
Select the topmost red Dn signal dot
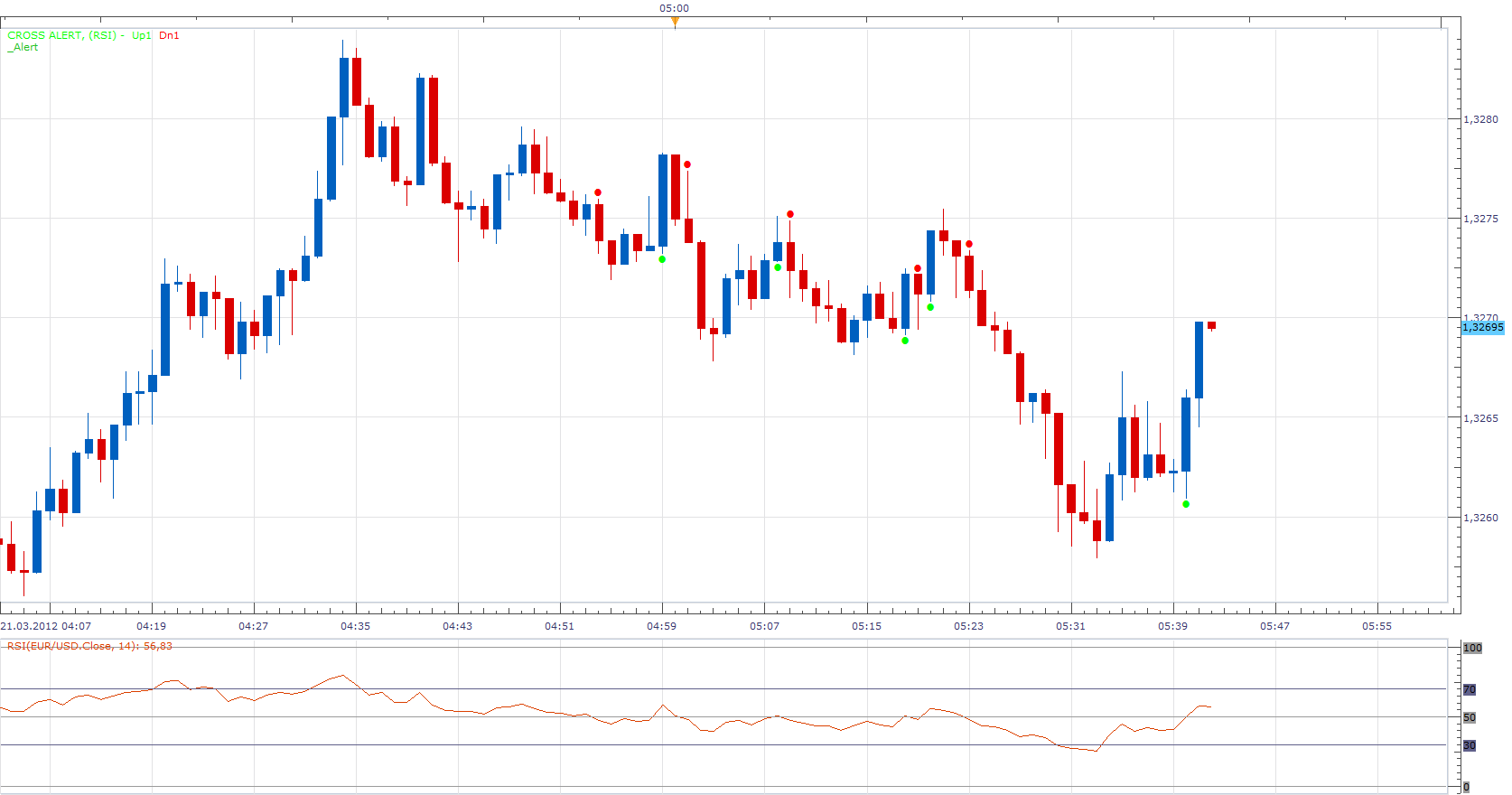click(x=687, y=164)
